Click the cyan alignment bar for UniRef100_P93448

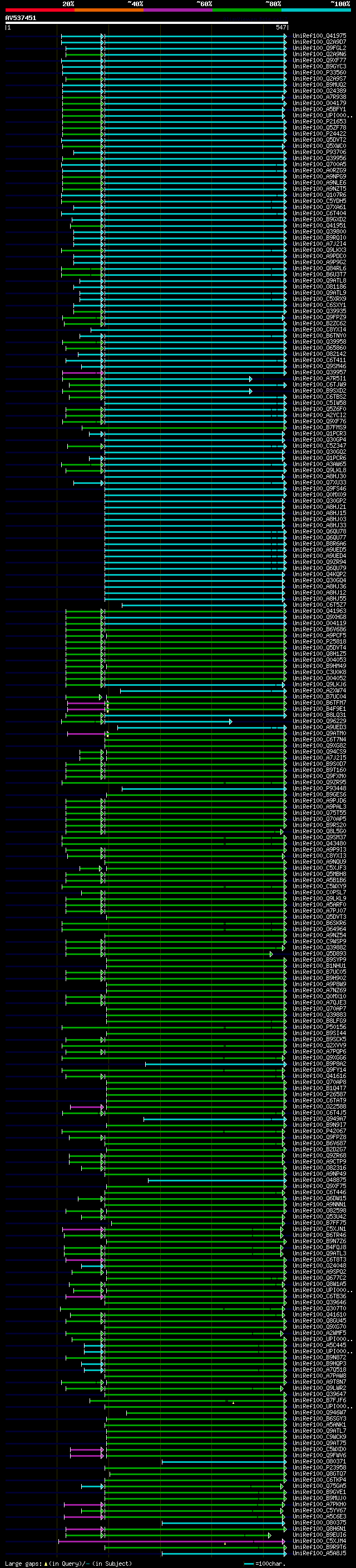[204, 788]
